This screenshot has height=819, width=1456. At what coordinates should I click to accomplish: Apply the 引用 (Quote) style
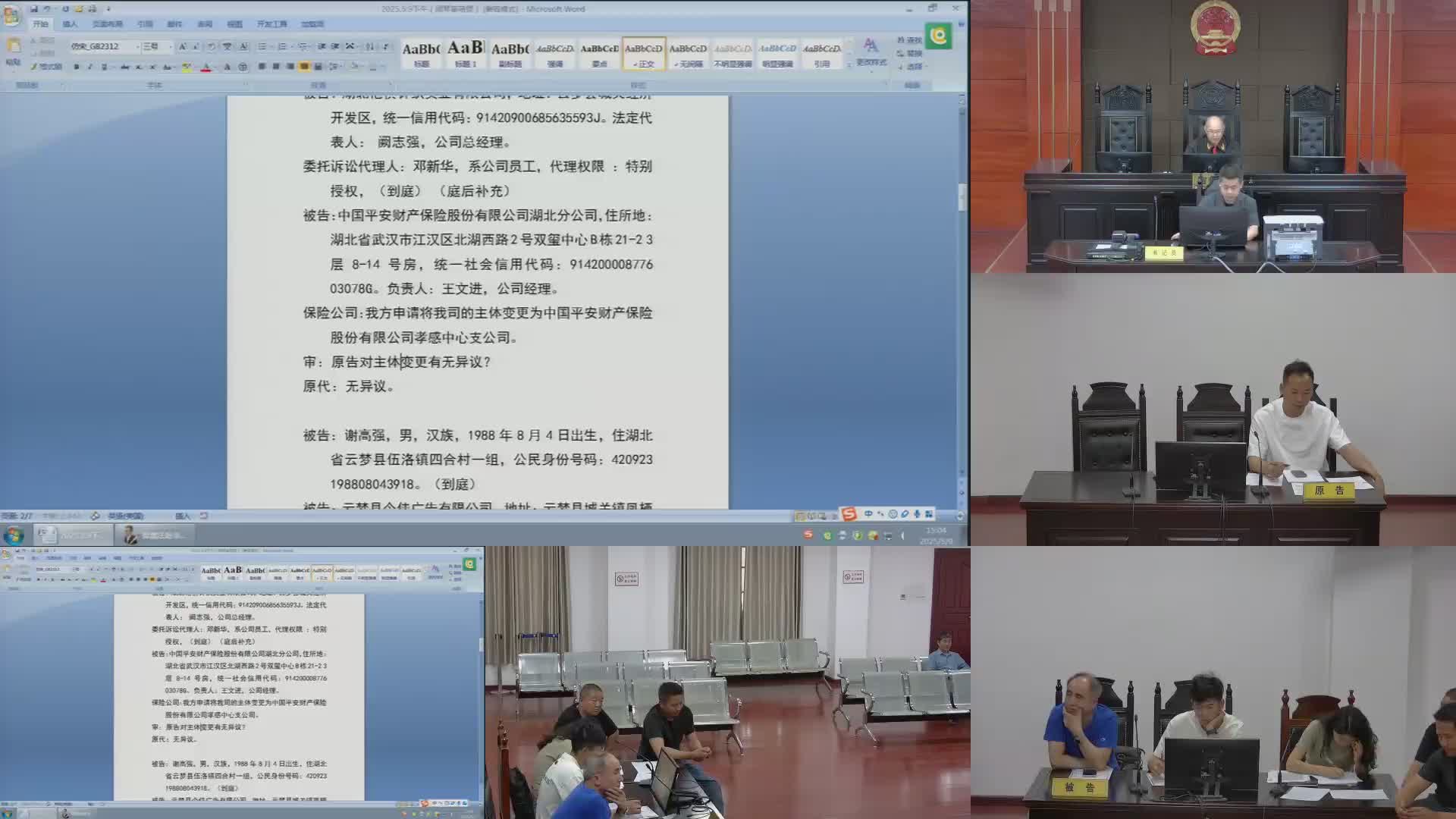click(x=822, y=53)
